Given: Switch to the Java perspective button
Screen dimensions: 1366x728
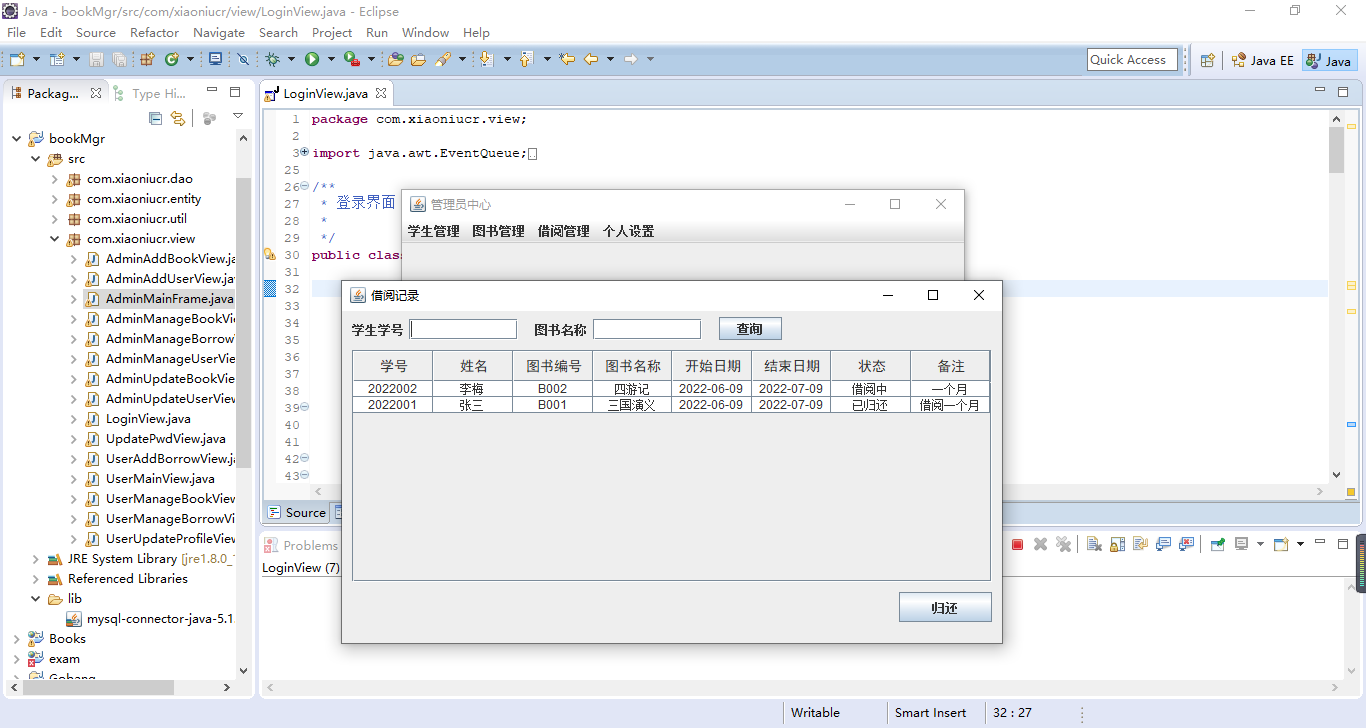Looking at the screenshot, I should tap(1330, 60).
